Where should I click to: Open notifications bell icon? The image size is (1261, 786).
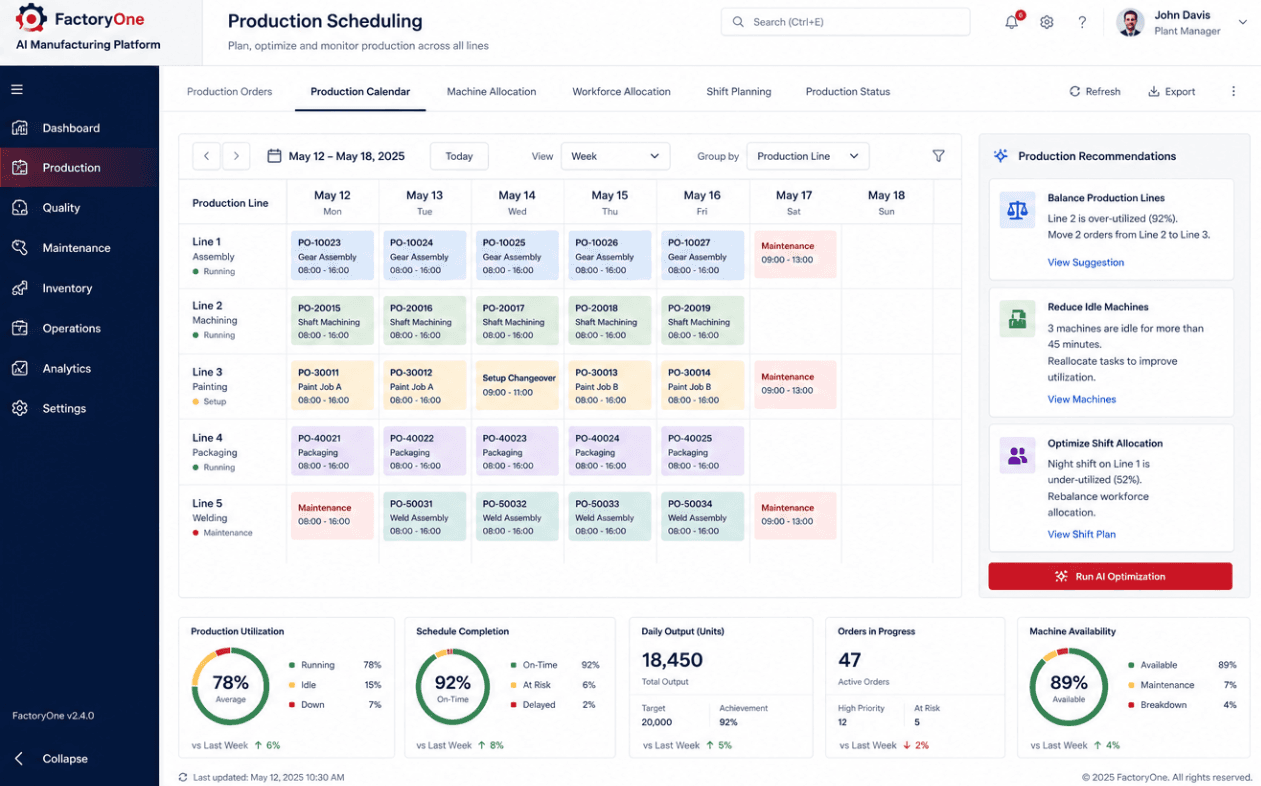pyautogui.click(x=1012, y=22)
